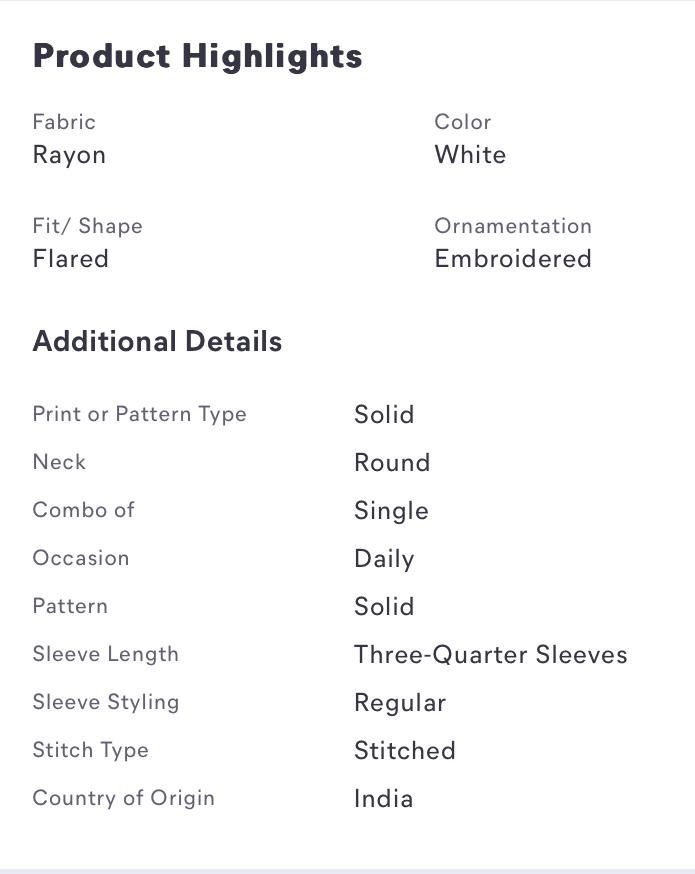The height and width of the screenshot is (874, 695).
Task: Click the Round neck value
Action: click(x=392, y=463)
